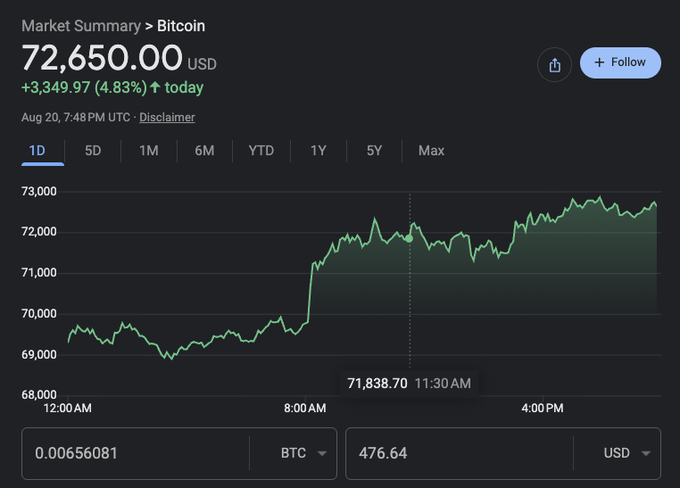Select the YTD range tab
680x488 pixels.
click(261, 151)
